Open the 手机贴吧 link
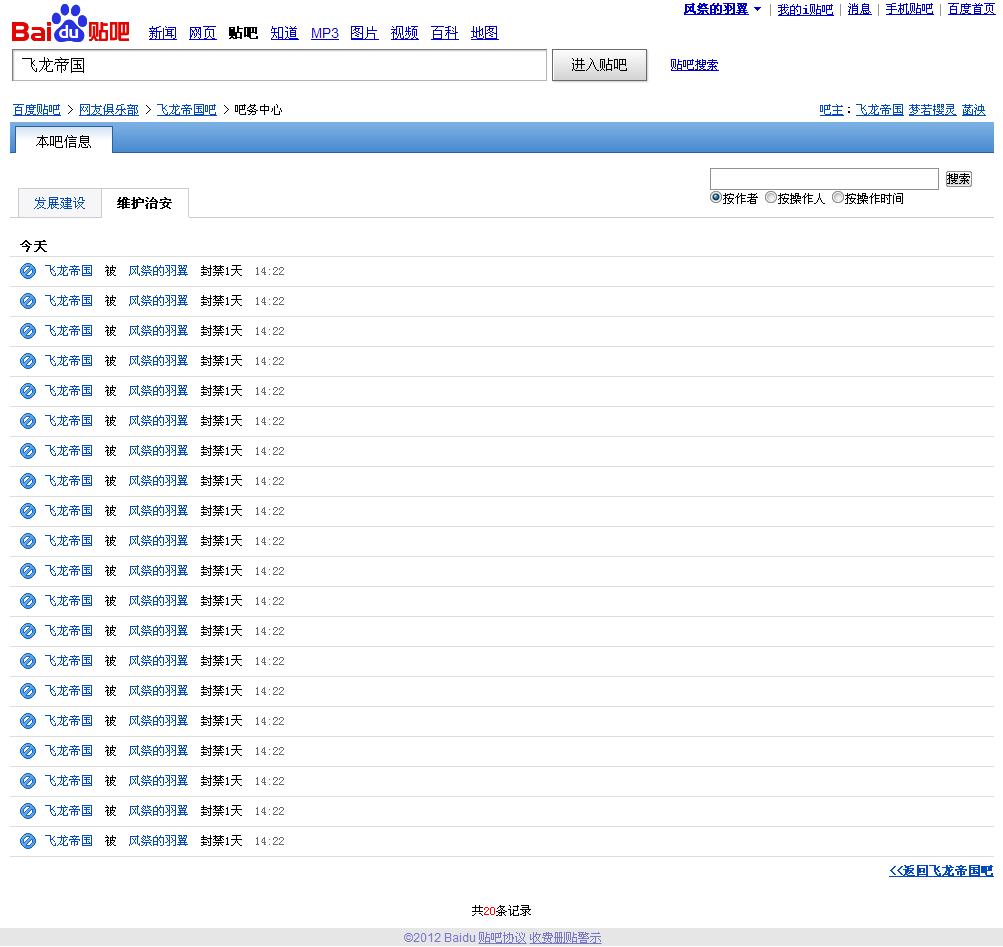Viewport: 1003px width, 947px height. pos(909,9)
